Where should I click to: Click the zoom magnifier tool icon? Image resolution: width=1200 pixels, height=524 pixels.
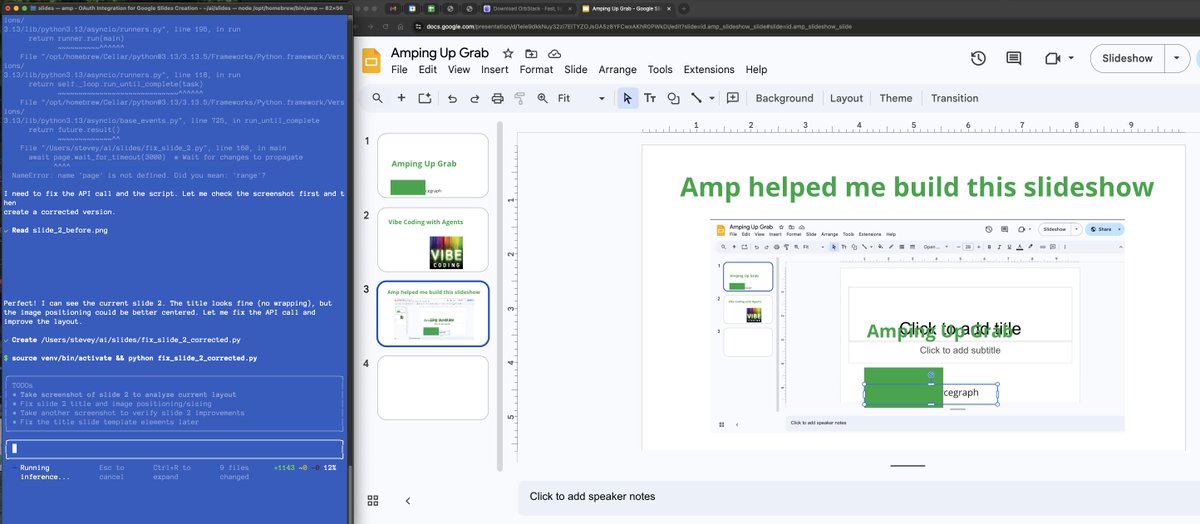coord(543,98)
